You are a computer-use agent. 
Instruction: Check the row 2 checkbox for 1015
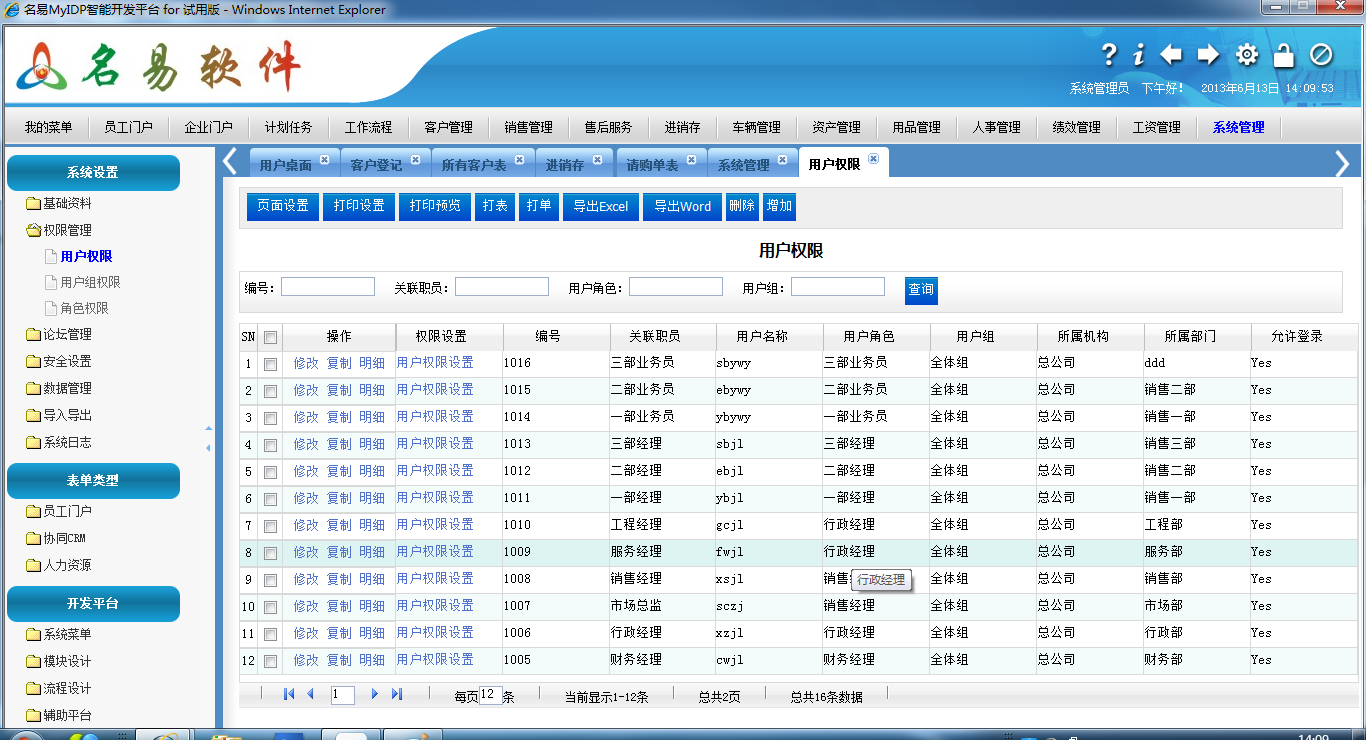[270, 392]
